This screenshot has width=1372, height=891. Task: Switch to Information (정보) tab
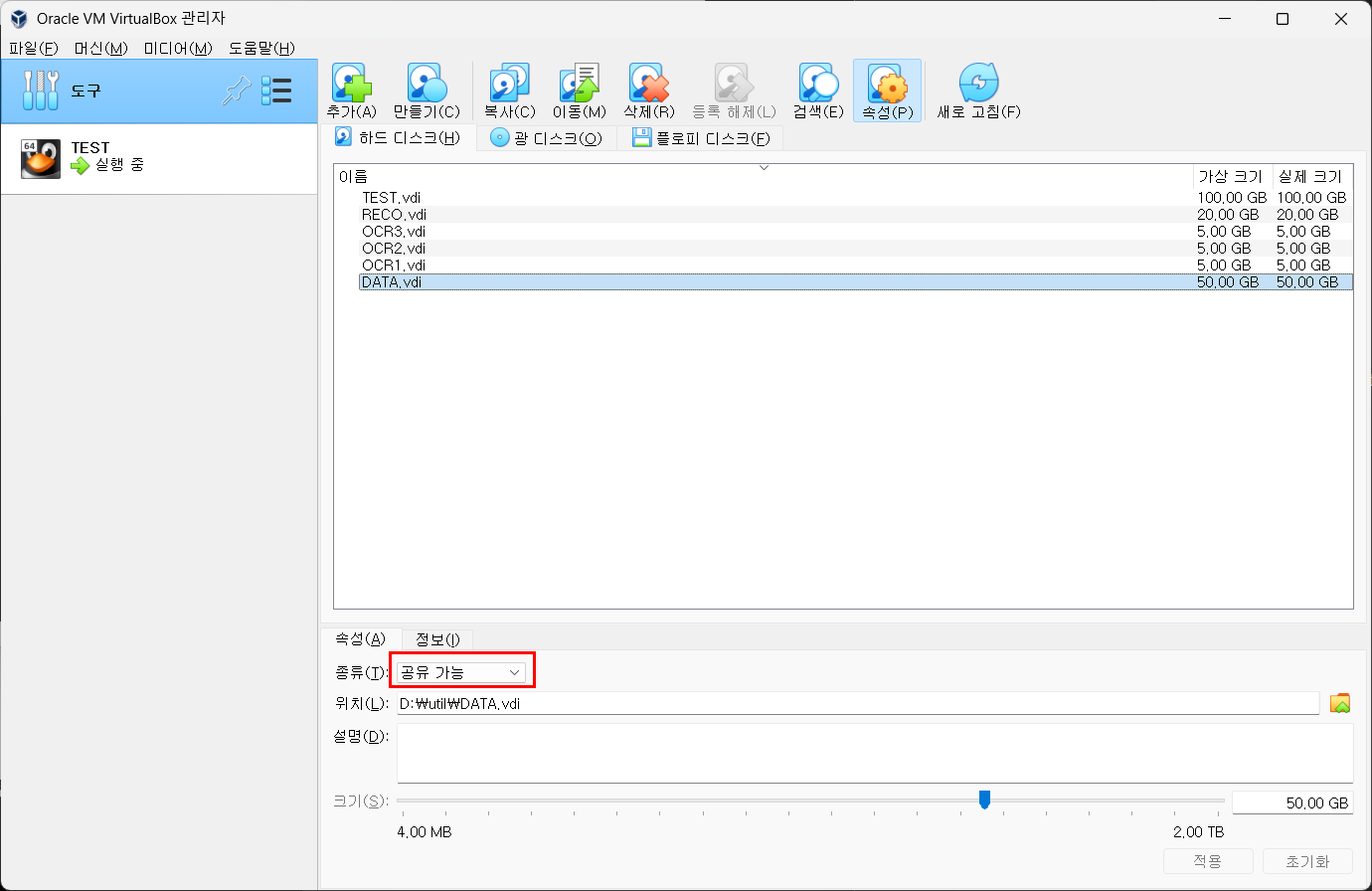click(x=437, y=639)
